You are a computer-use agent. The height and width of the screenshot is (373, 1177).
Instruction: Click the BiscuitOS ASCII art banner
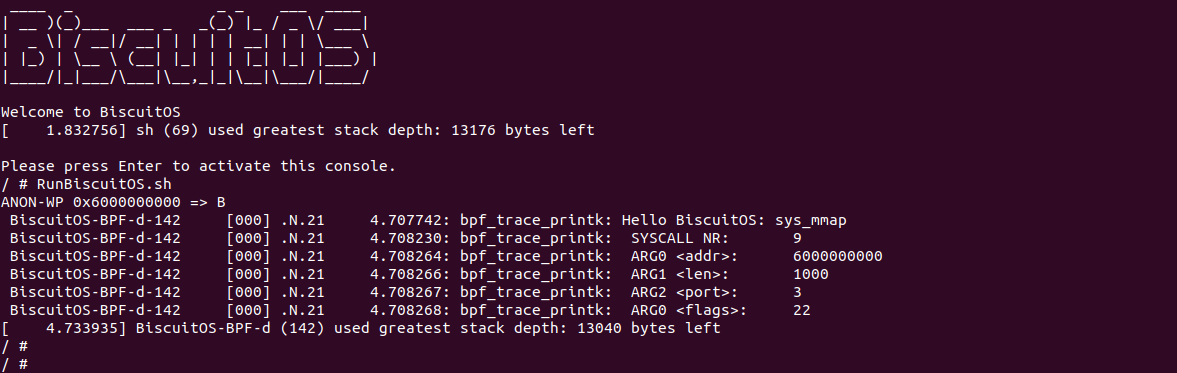point(189,44)
